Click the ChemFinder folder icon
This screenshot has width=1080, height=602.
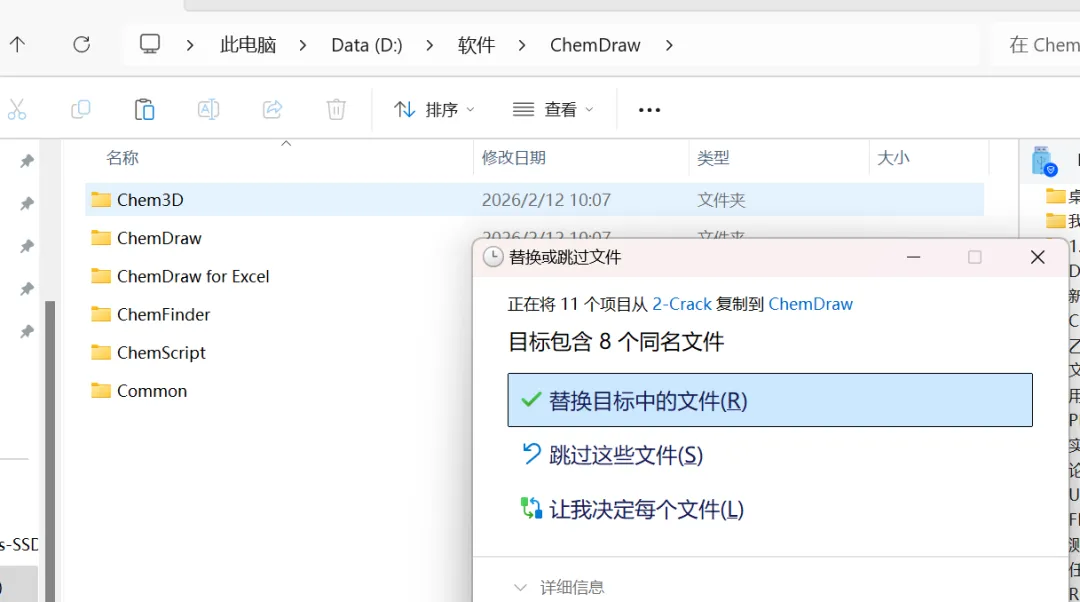[101, 314]
